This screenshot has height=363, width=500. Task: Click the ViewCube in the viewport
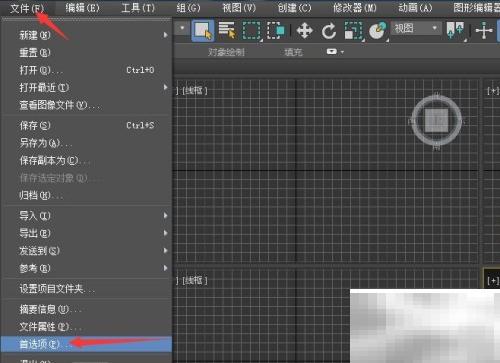(436, 120)
